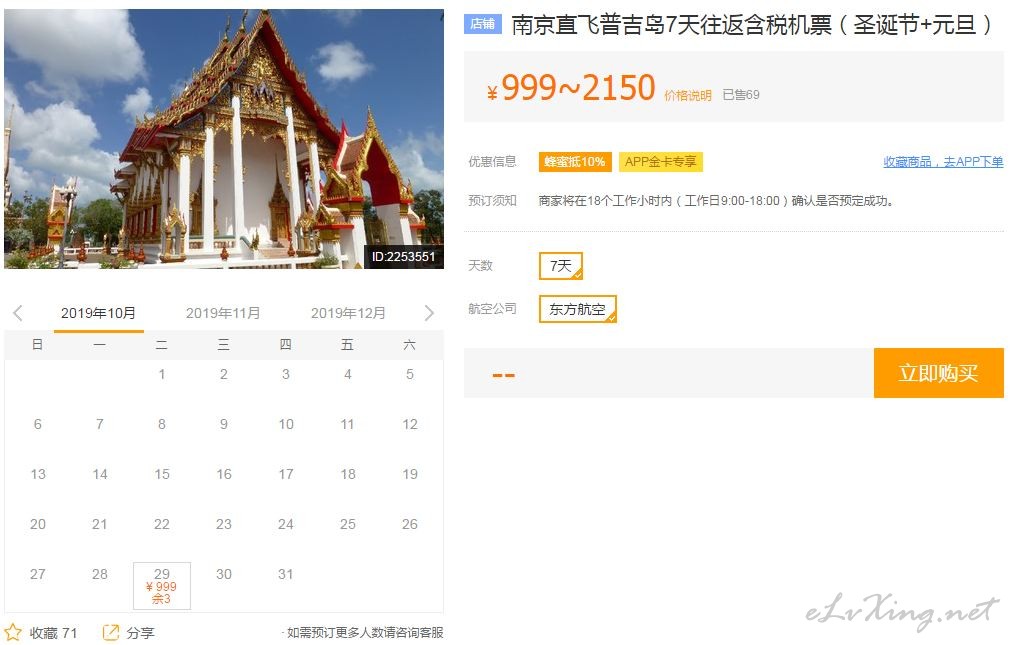Switch to the 2019年10月 tab
Screen dimensions: 1010x645
(98, 313)
